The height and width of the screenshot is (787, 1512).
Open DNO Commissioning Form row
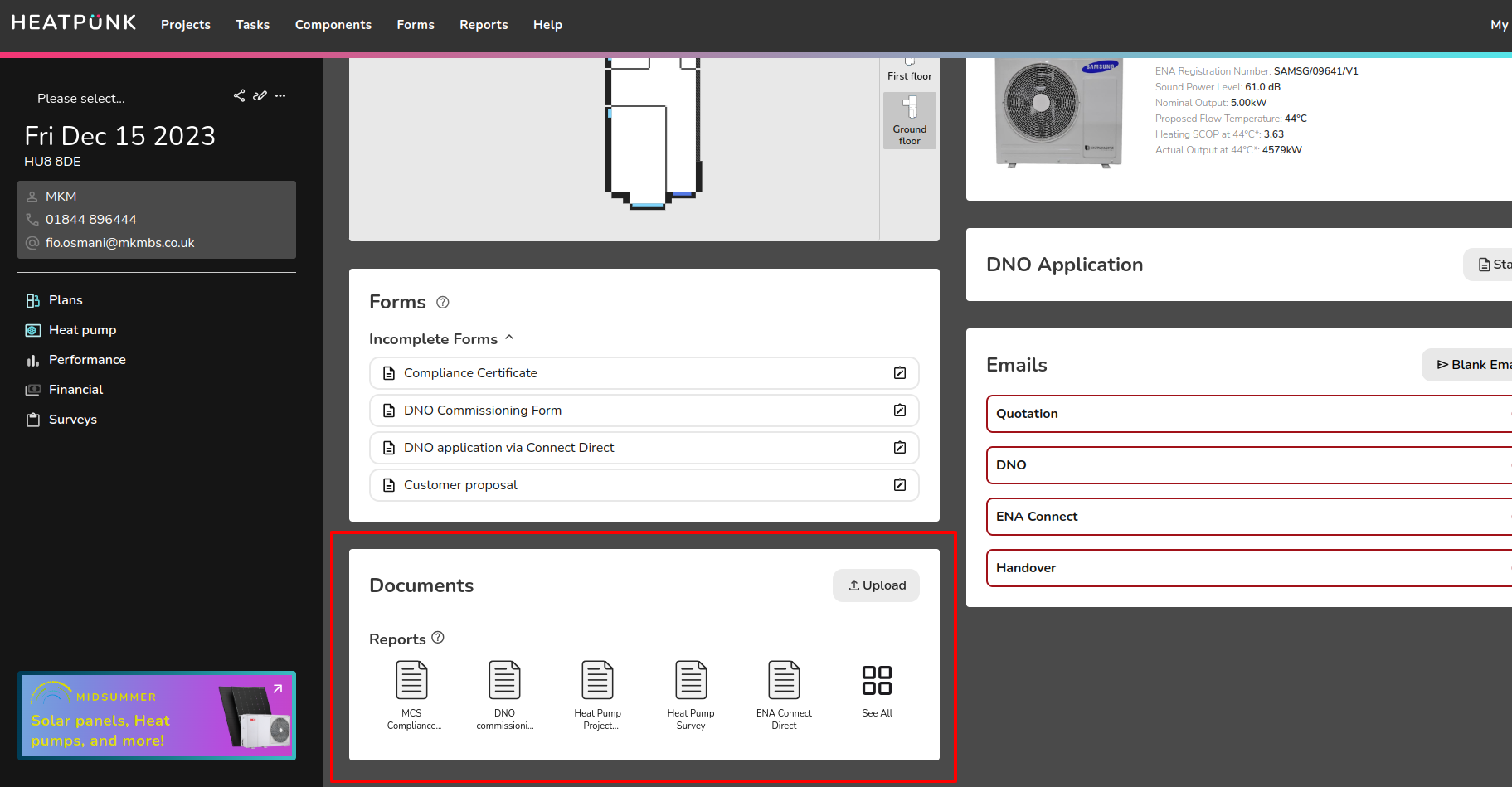(644, 411)
